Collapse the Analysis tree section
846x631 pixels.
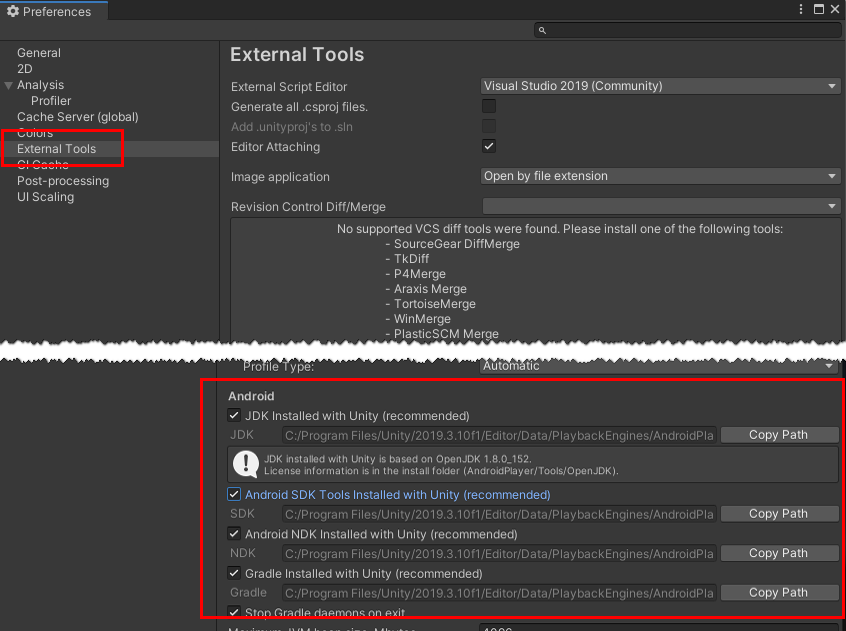click(x=9, y=85)
